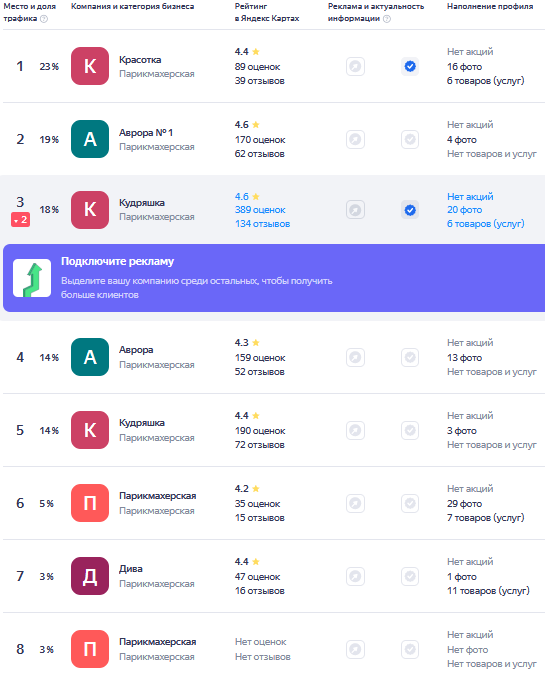The width and height of the screenshot is (545, 680).
Task: Click the 'Нет акций' blue link in Кудряшка row
Action: pyautogui.click(x=470, y=196)
